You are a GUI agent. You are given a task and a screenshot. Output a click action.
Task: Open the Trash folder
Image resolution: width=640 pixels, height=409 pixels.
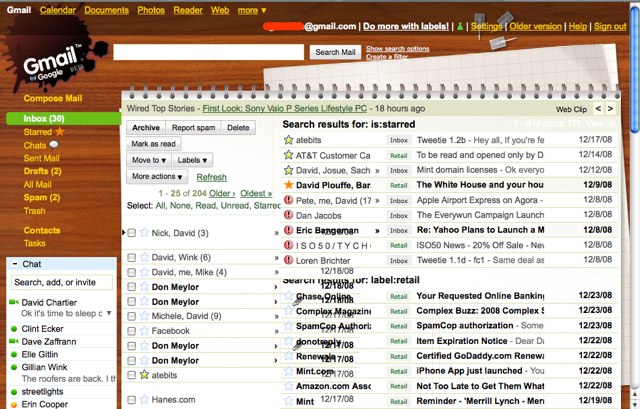click(x=35, y=211)
